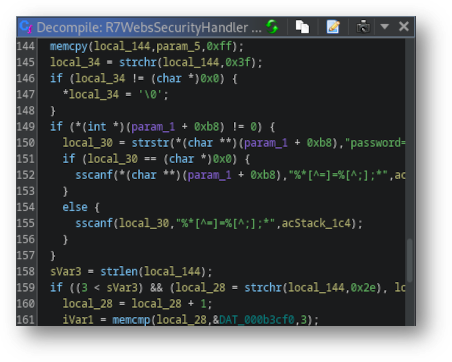Click memcmp on line 161
This screenshot has height=362, width=452.
(131, 320)
